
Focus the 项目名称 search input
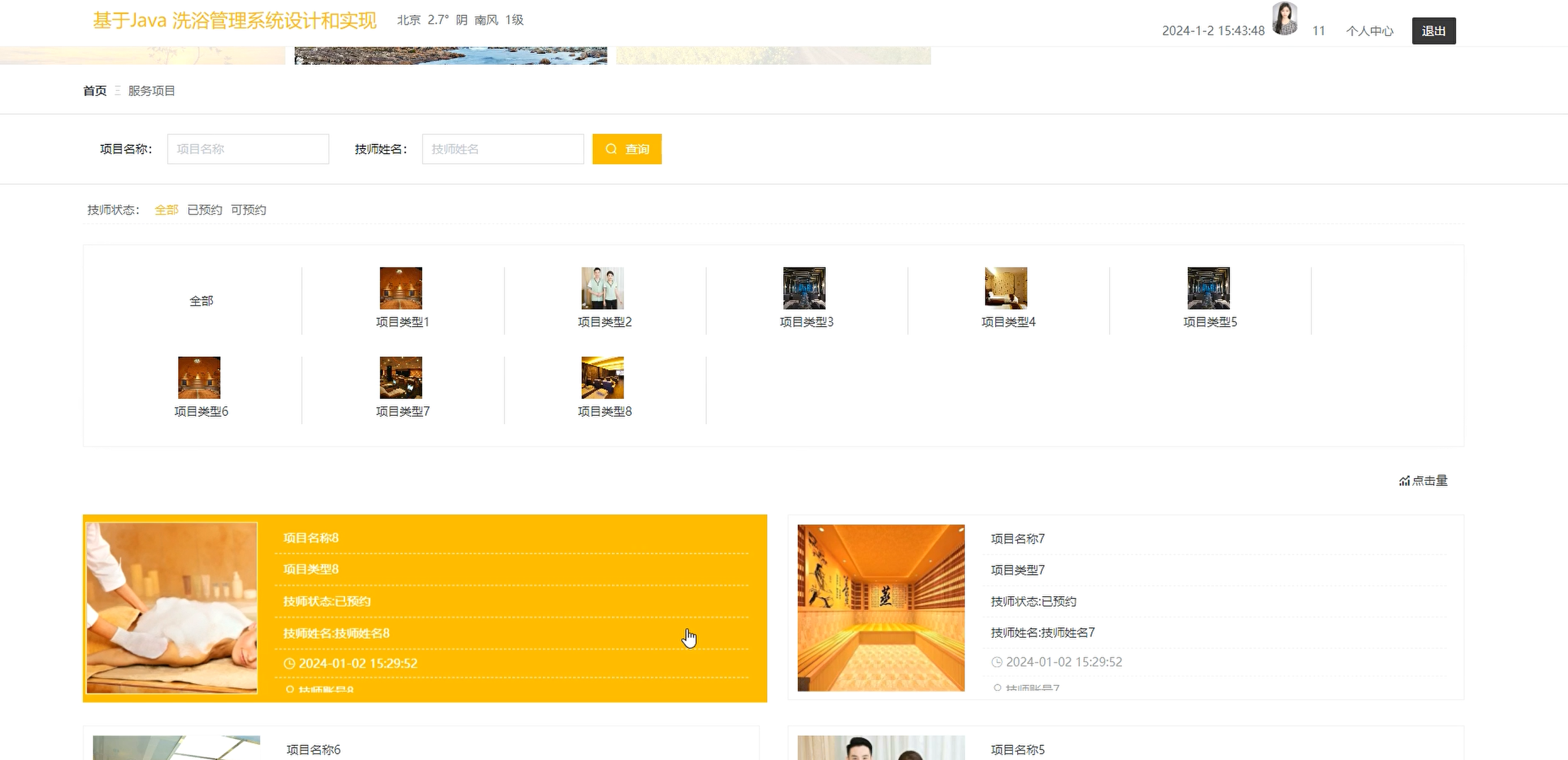249,149
